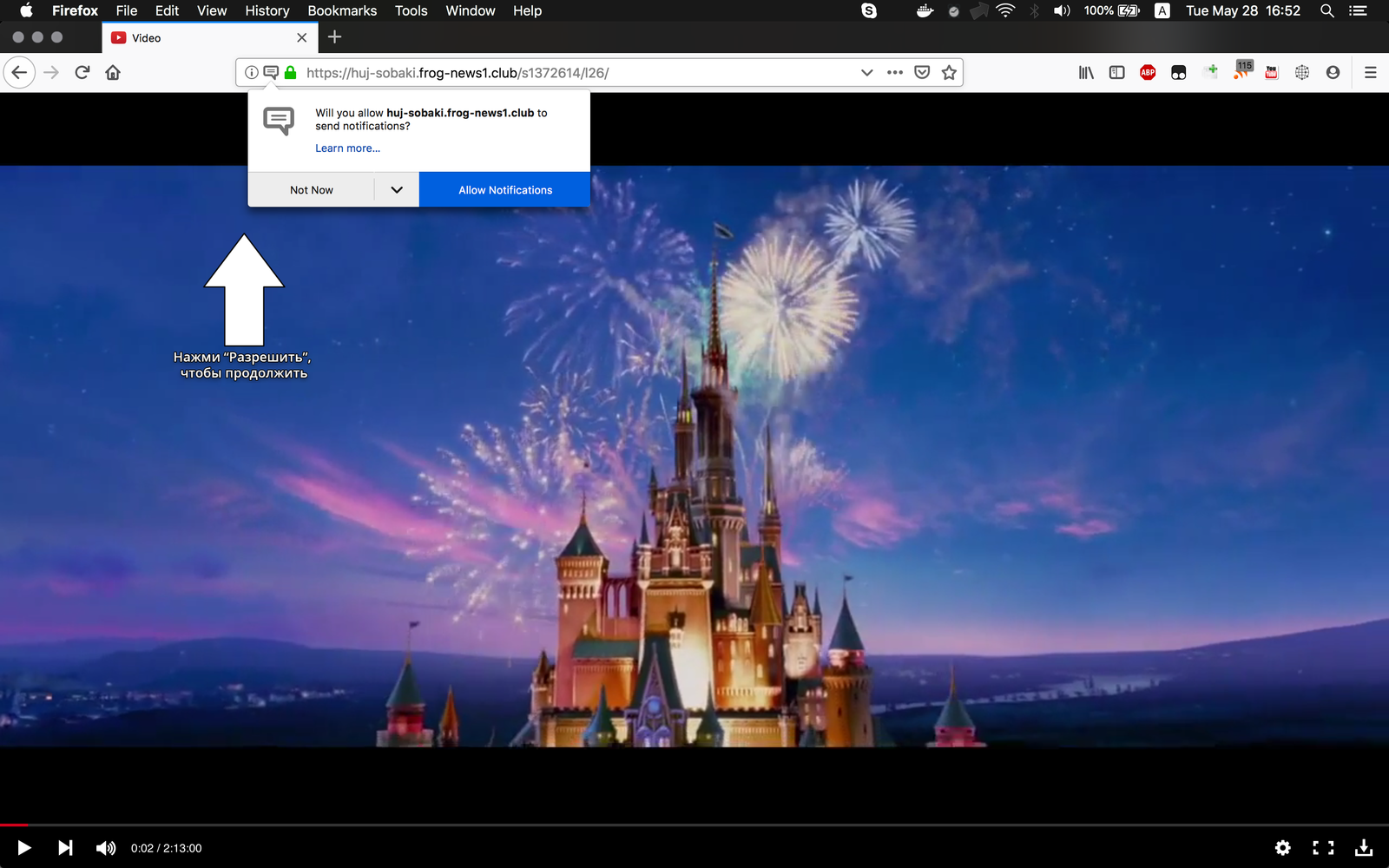Open the system volume control
The width and height of the screenshot is (1389, 868).
(1061, 10)
